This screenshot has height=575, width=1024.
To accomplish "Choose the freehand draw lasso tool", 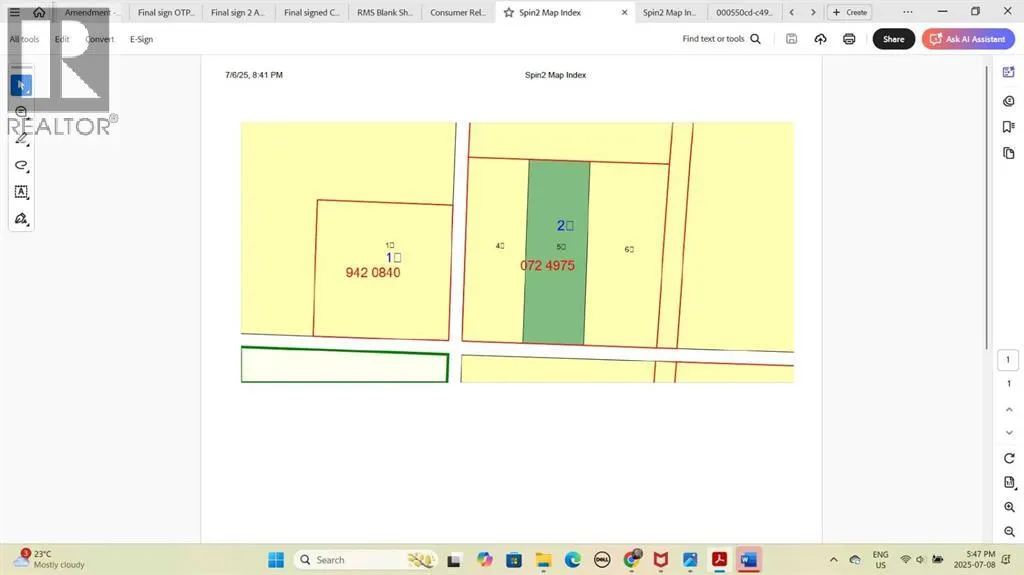I will (21, 165).
